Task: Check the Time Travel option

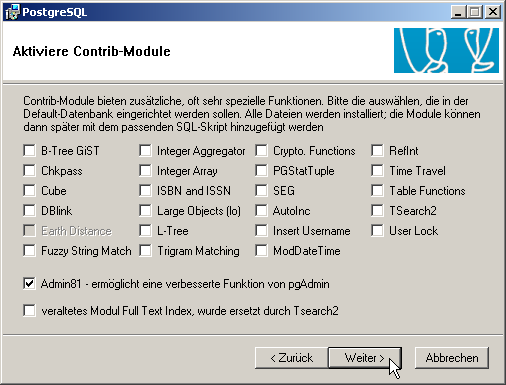Action: [x=377, y=171]
